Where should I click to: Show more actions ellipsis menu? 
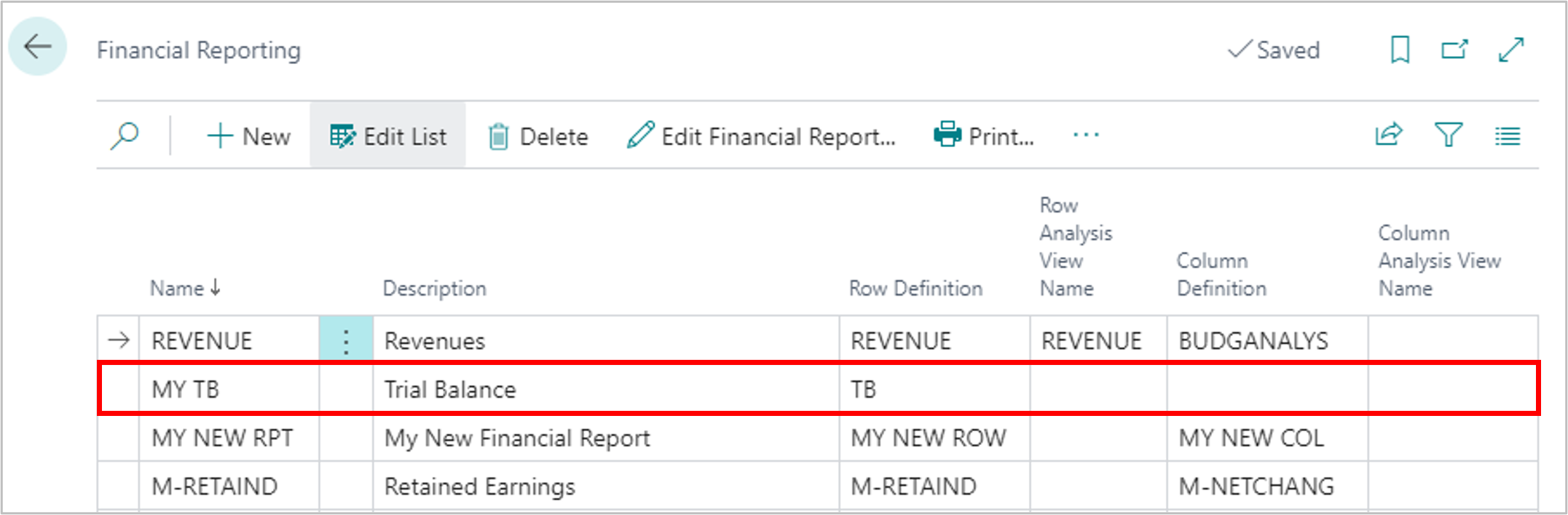coord(1085,135)
